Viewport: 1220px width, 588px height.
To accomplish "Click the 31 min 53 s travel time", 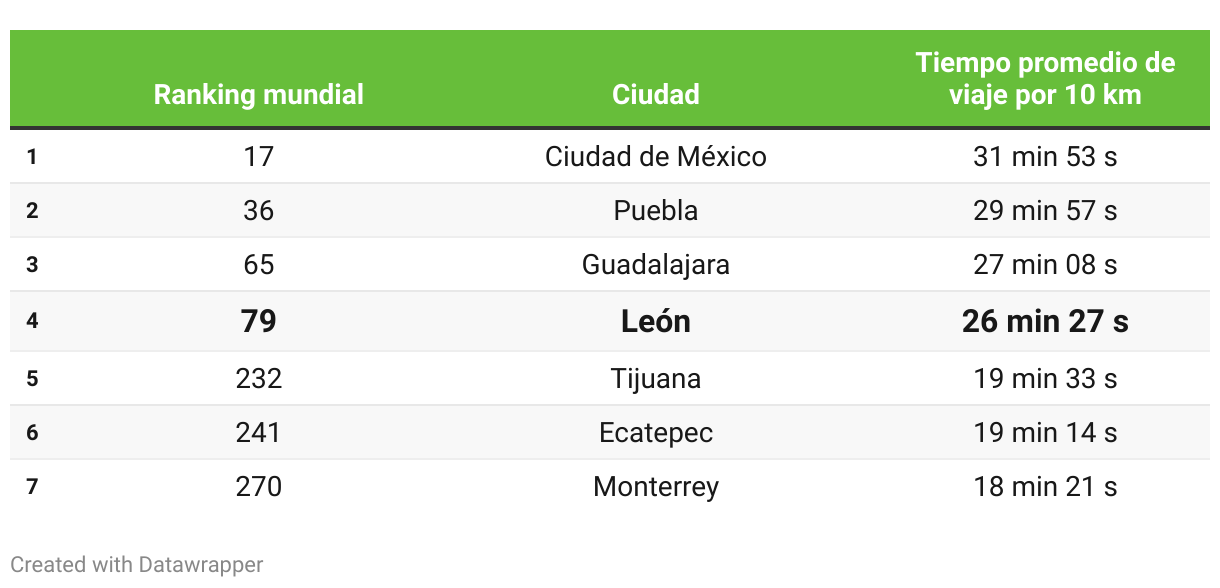I will (1045, 157).
